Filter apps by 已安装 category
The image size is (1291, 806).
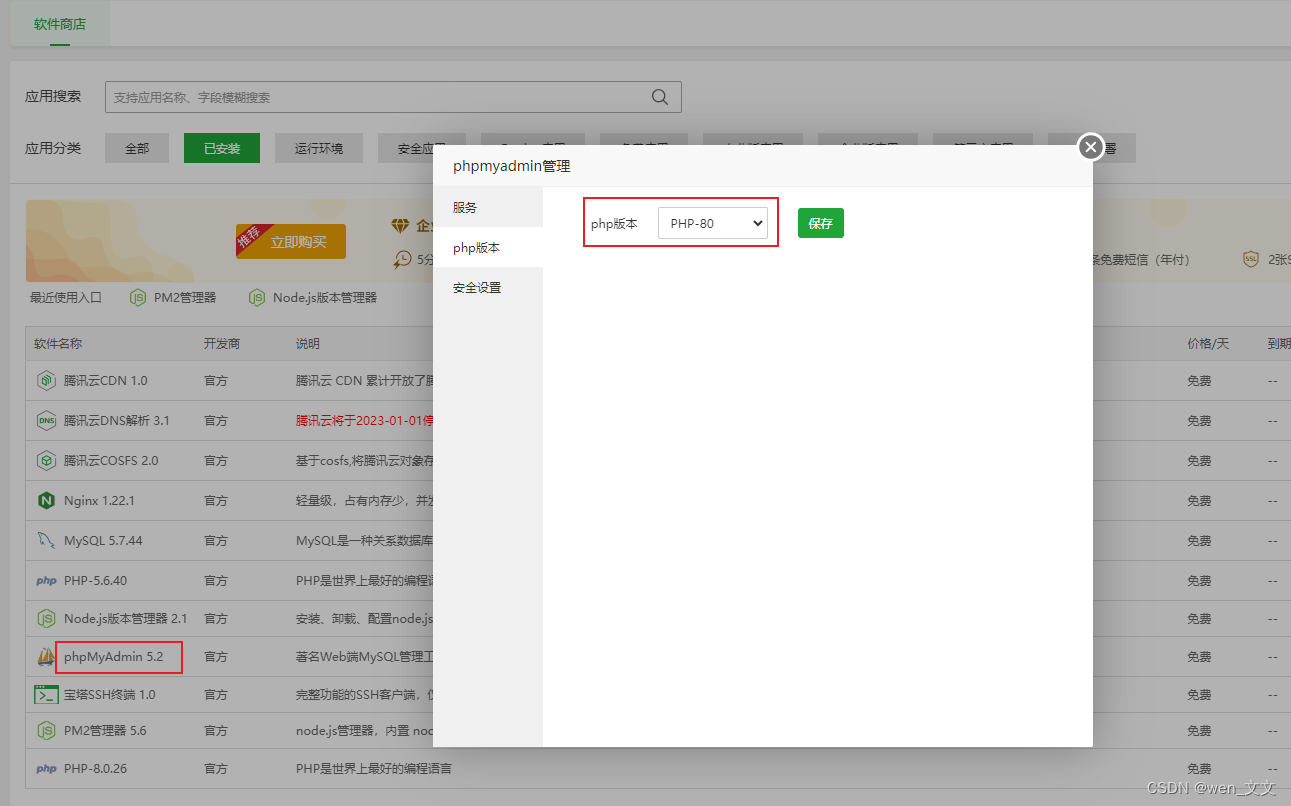(222, 148)
